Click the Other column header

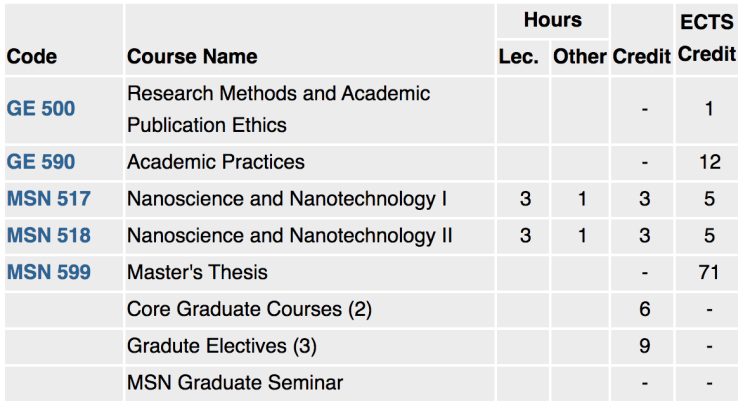pos(580,57)
